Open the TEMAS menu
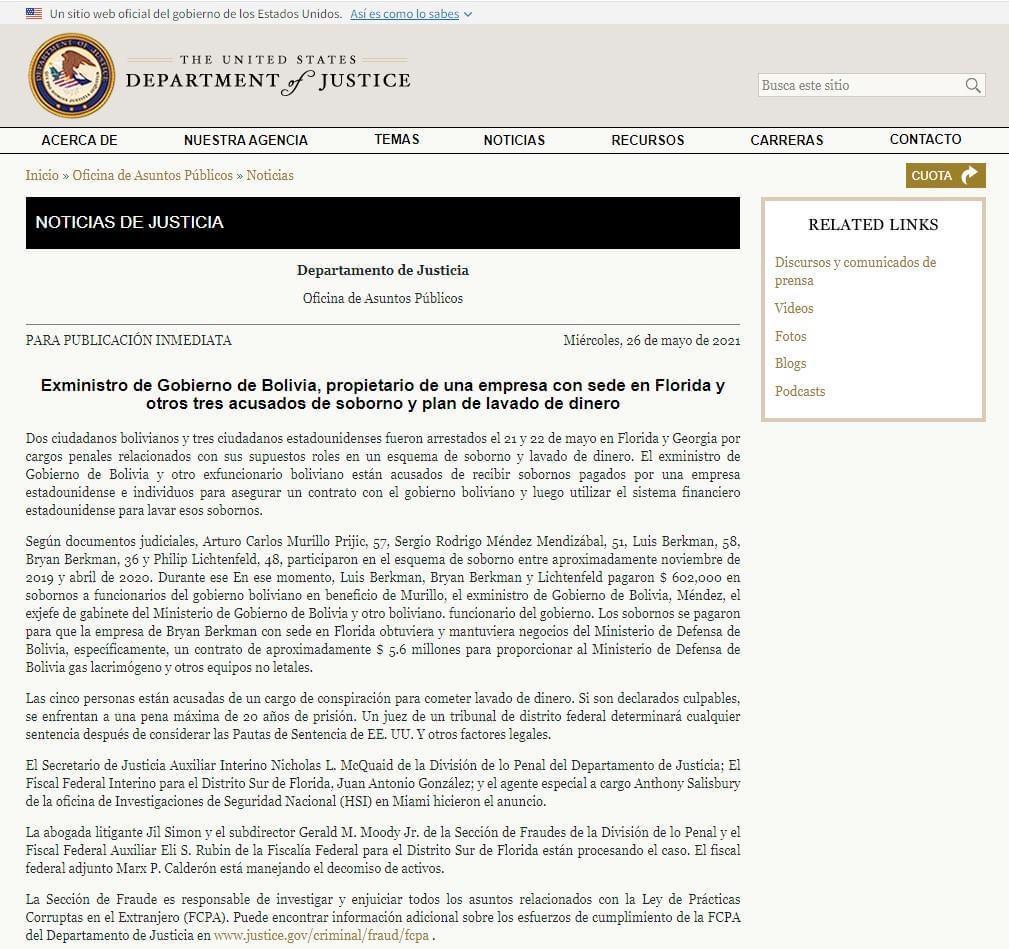This screenshot has height=949, width=1009. point(397,140)
